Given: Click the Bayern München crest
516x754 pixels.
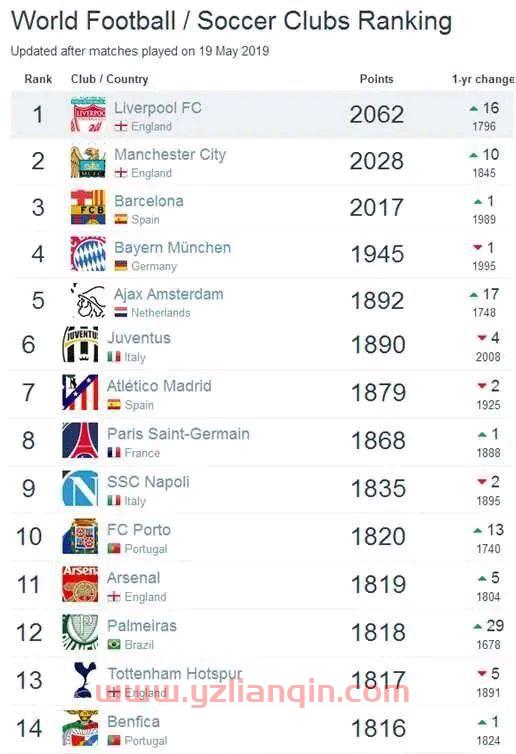Looking at the screenshot, I should pos(88,253).
